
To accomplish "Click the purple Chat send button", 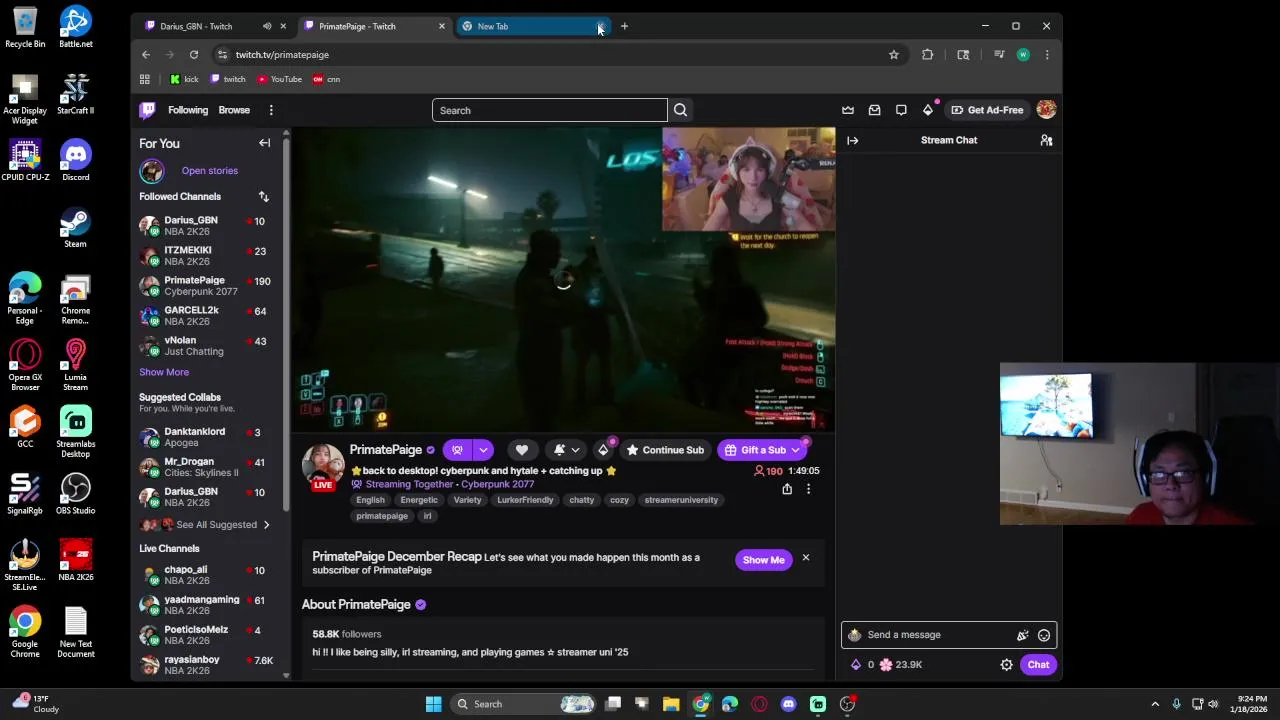I will (x=1038, y=665).
